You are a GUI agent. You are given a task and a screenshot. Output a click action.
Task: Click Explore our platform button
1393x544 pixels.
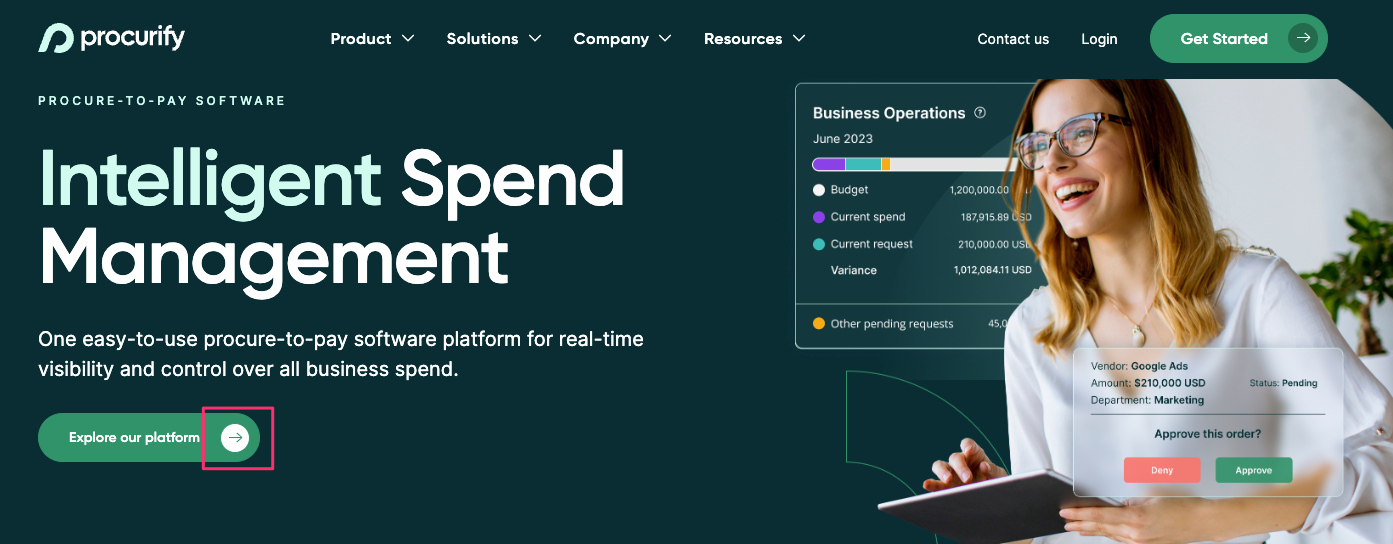tap(149, 437)
